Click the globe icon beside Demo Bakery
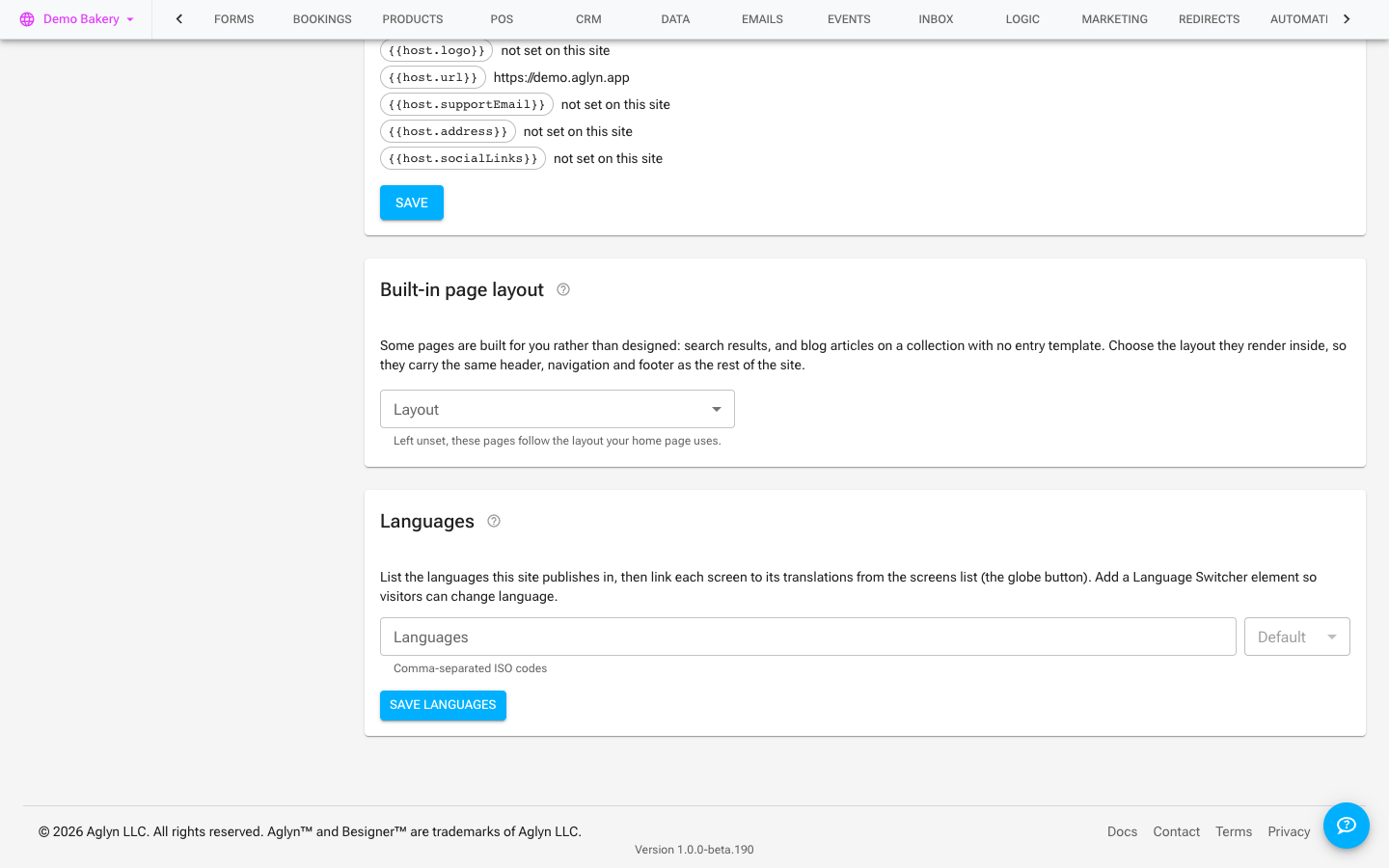Image resolution: width=1389 pixels, height=868 pixels. pyautogui.click(x=27, y=19)
